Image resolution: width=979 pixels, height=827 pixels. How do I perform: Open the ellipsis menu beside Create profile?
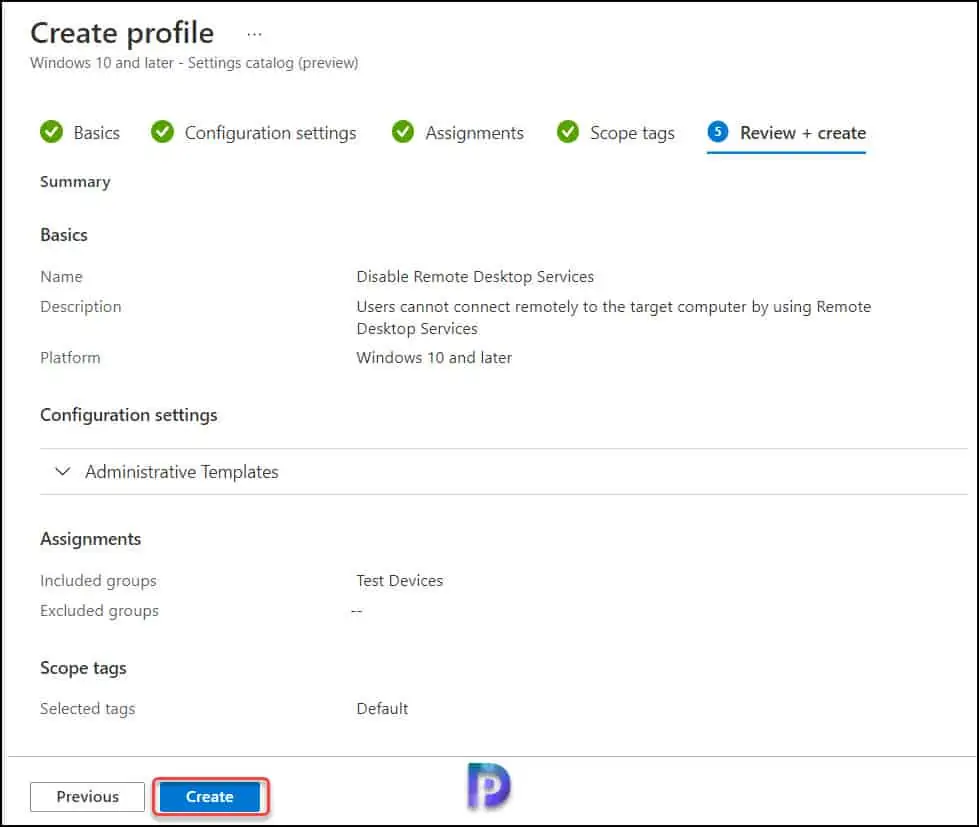click(254, 34)
